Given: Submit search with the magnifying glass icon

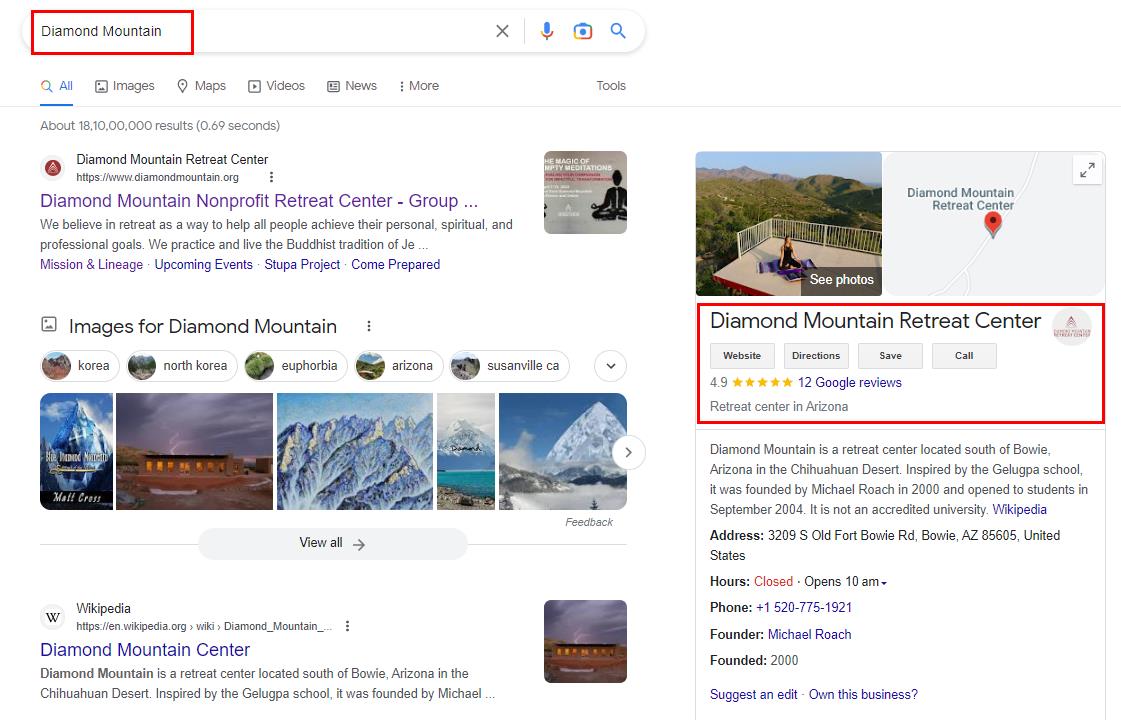Looking at the screenshot, I should tap(618, 31).
